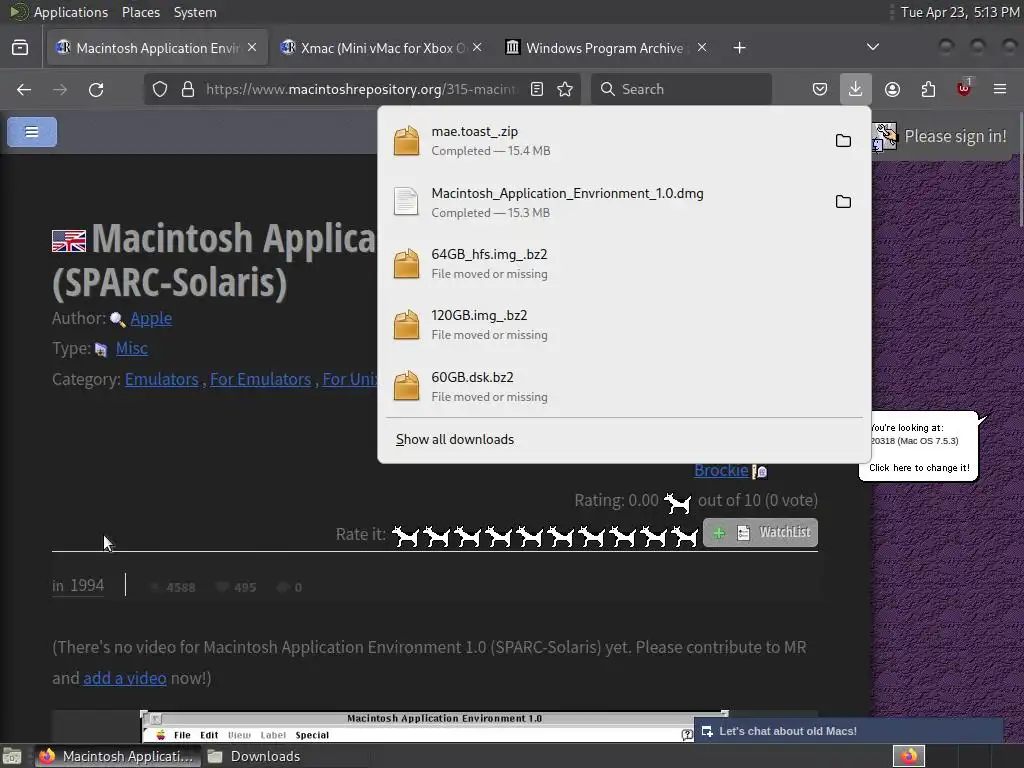Add to WatchList button
1024x768 pixels.
tap(760, 533)
